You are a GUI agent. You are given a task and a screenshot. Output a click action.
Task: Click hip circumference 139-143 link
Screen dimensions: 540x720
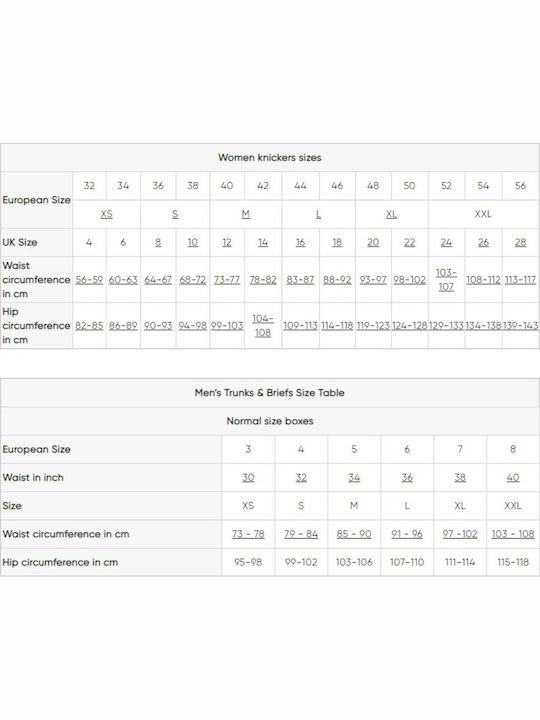520,326
